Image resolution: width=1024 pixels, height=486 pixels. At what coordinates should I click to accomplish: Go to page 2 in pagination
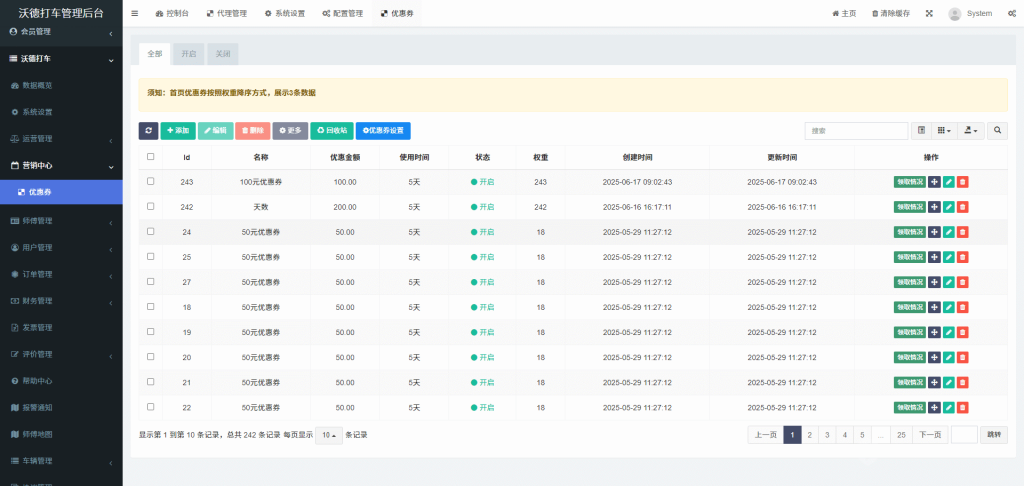click(809, 435)
